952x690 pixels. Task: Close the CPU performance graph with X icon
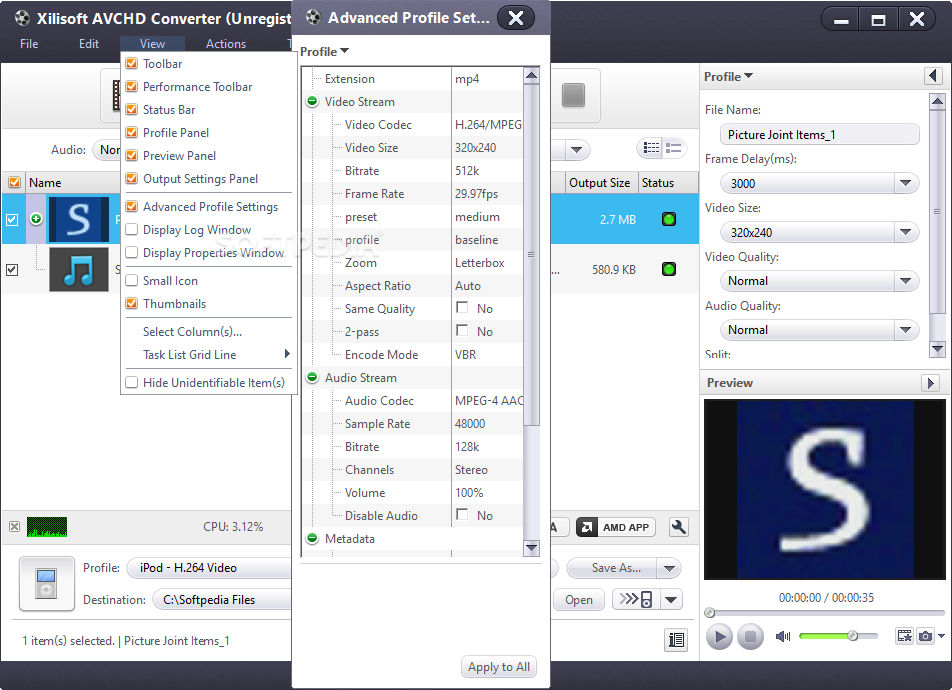coord(15,527)
